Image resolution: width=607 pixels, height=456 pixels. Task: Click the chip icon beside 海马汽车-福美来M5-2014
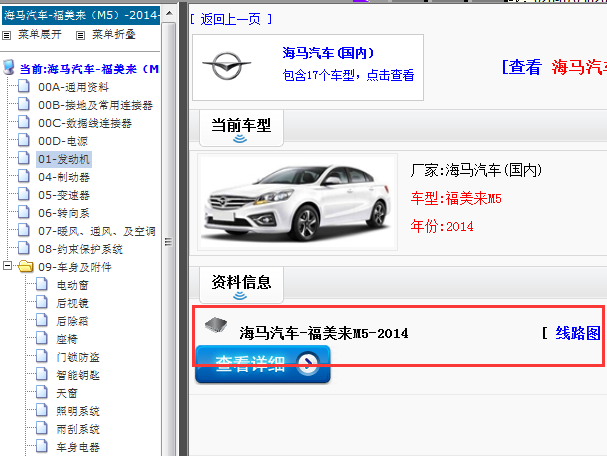point(216,324)
